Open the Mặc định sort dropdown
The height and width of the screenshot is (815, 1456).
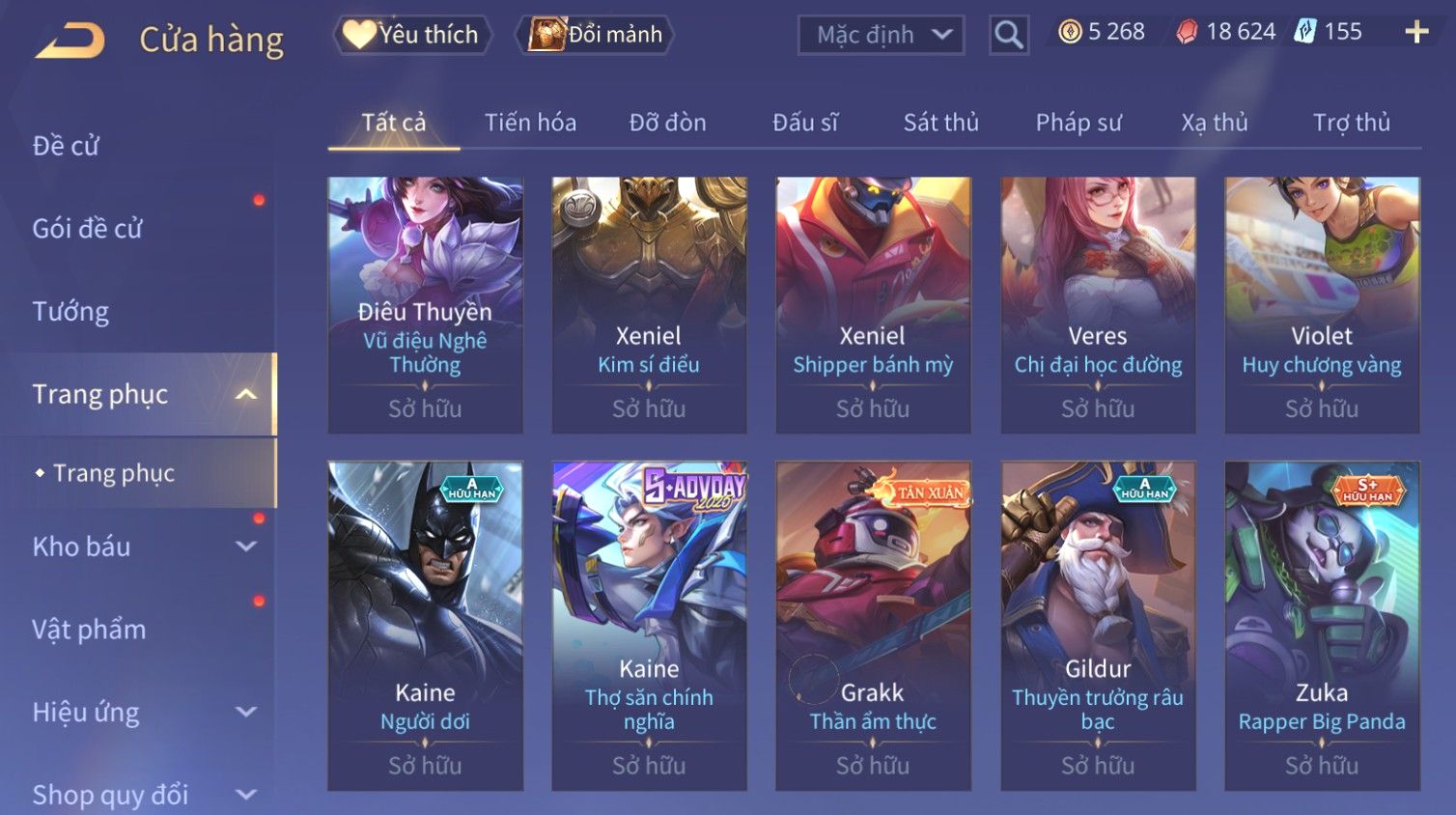(881, 36)
